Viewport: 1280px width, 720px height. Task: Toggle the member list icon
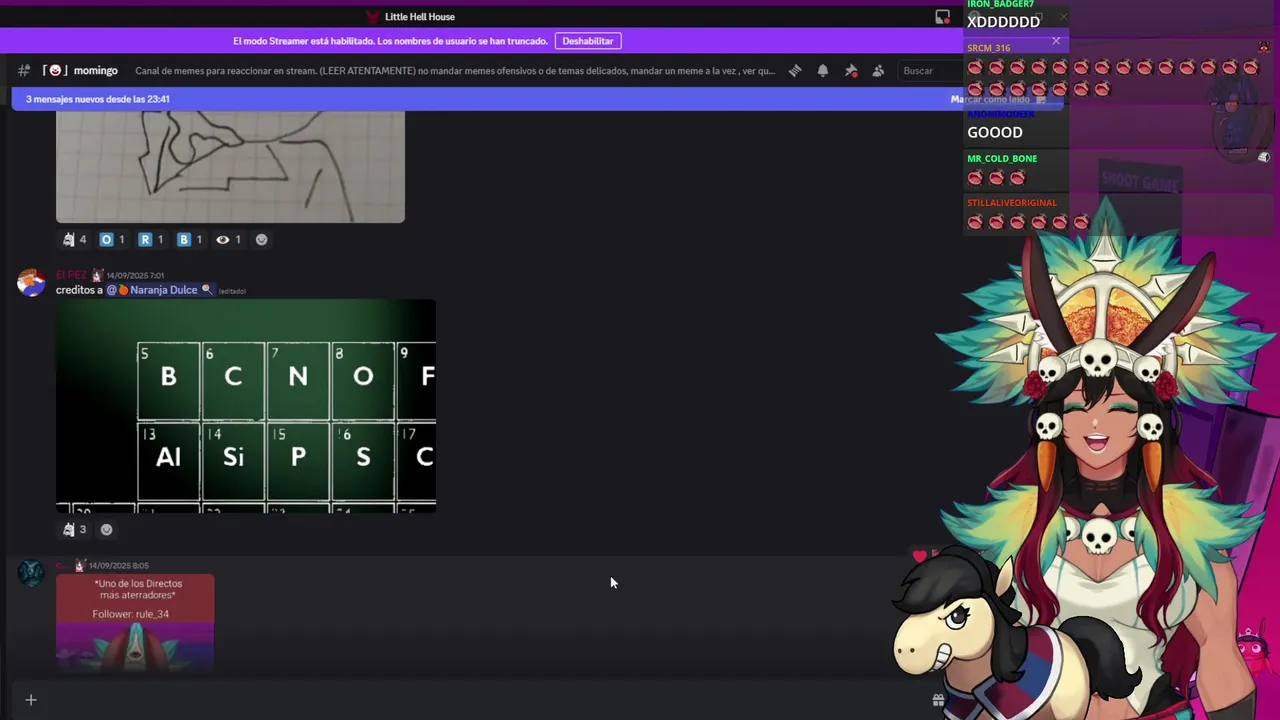point(878,71)
